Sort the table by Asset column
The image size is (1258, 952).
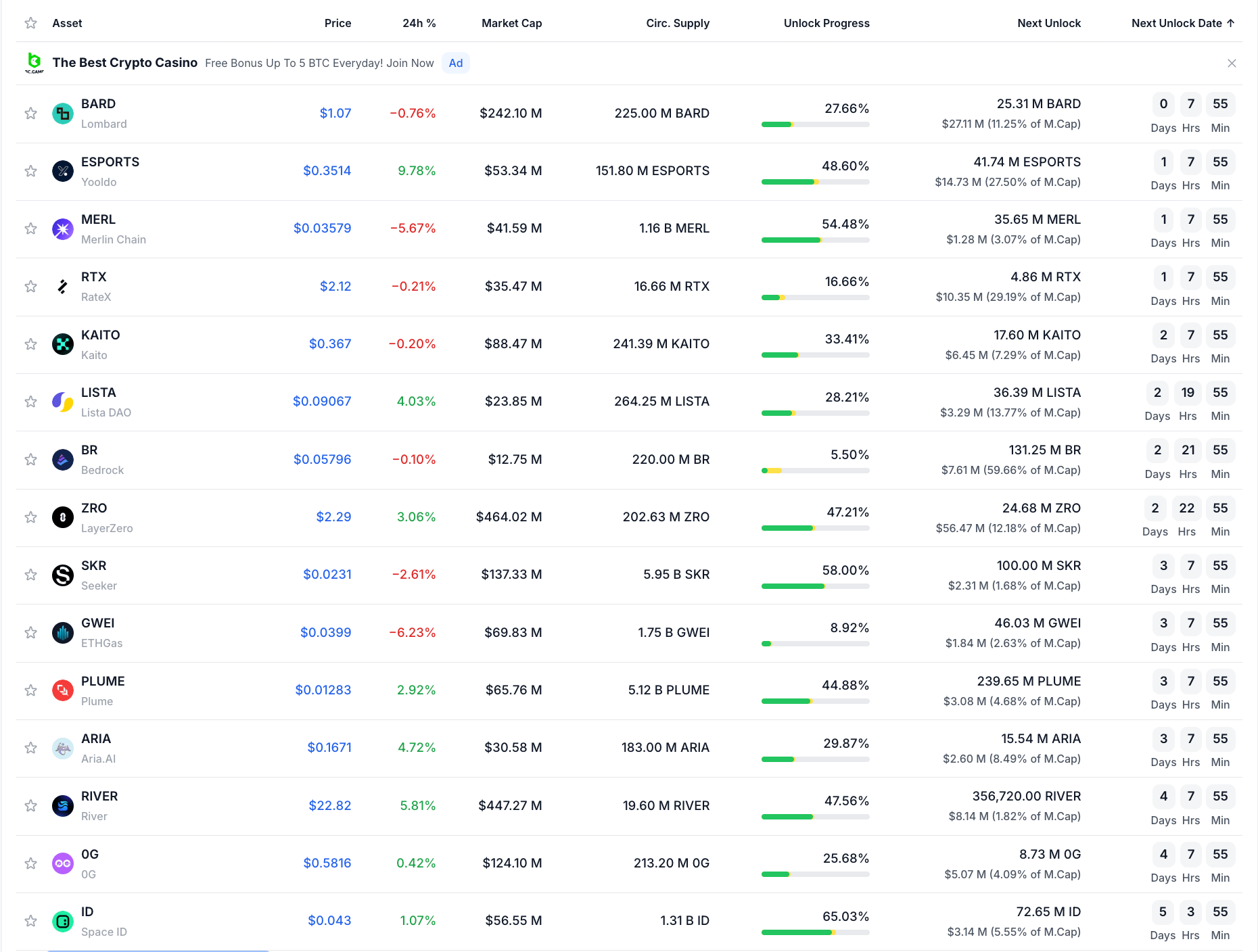67,23
